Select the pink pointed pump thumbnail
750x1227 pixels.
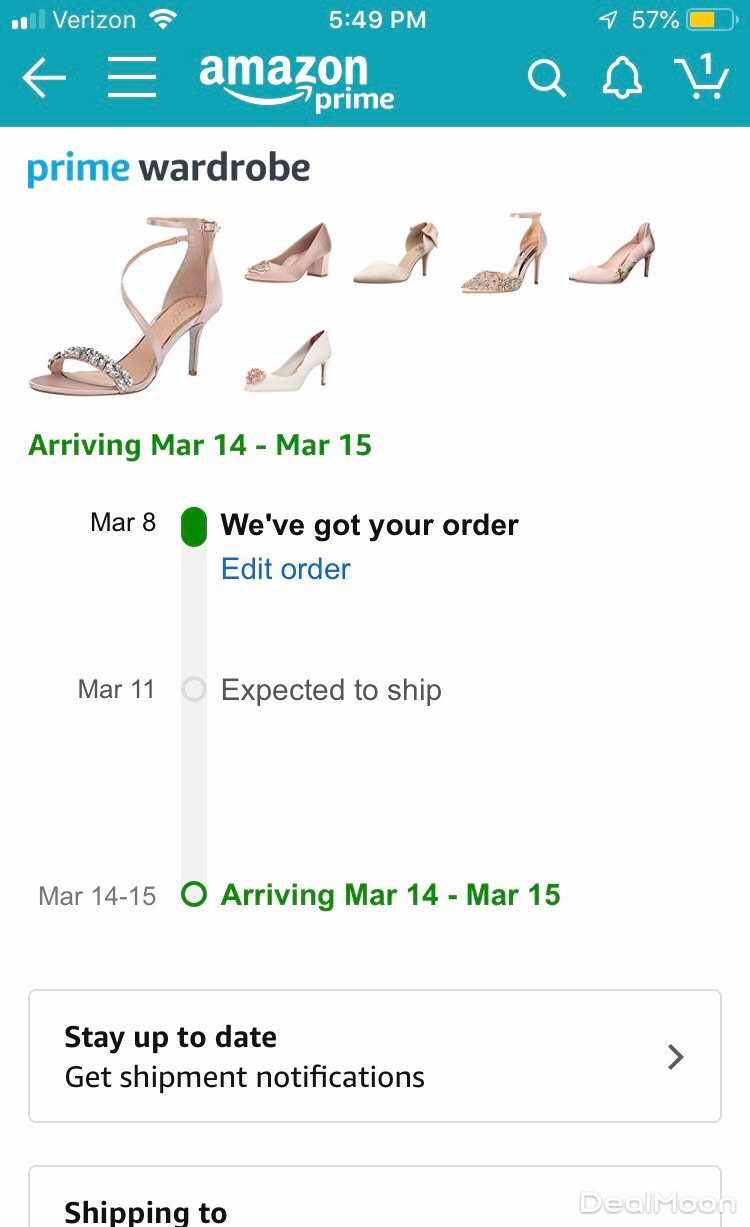611,254
